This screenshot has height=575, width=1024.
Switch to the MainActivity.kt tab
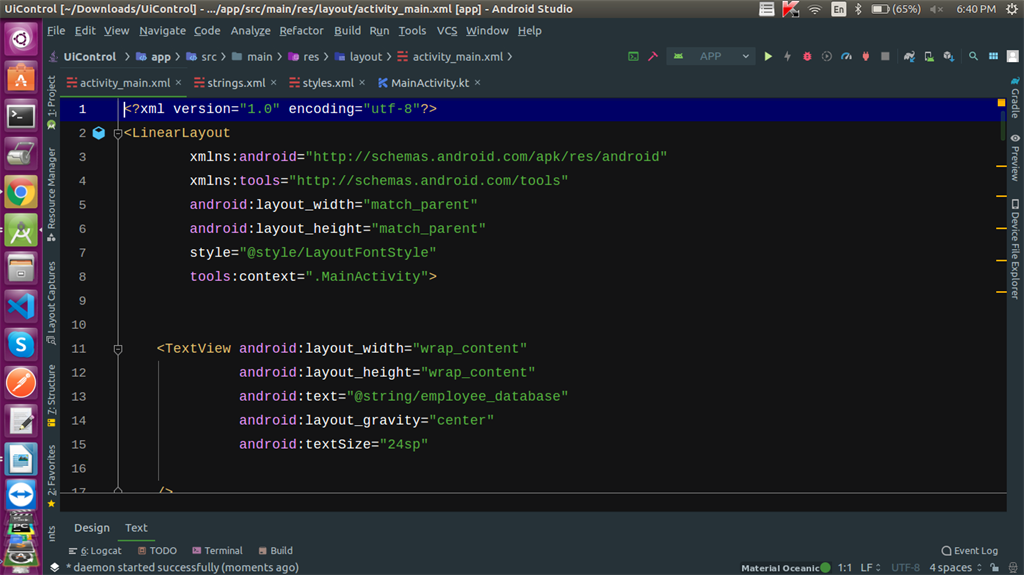[x=430, y=83]
